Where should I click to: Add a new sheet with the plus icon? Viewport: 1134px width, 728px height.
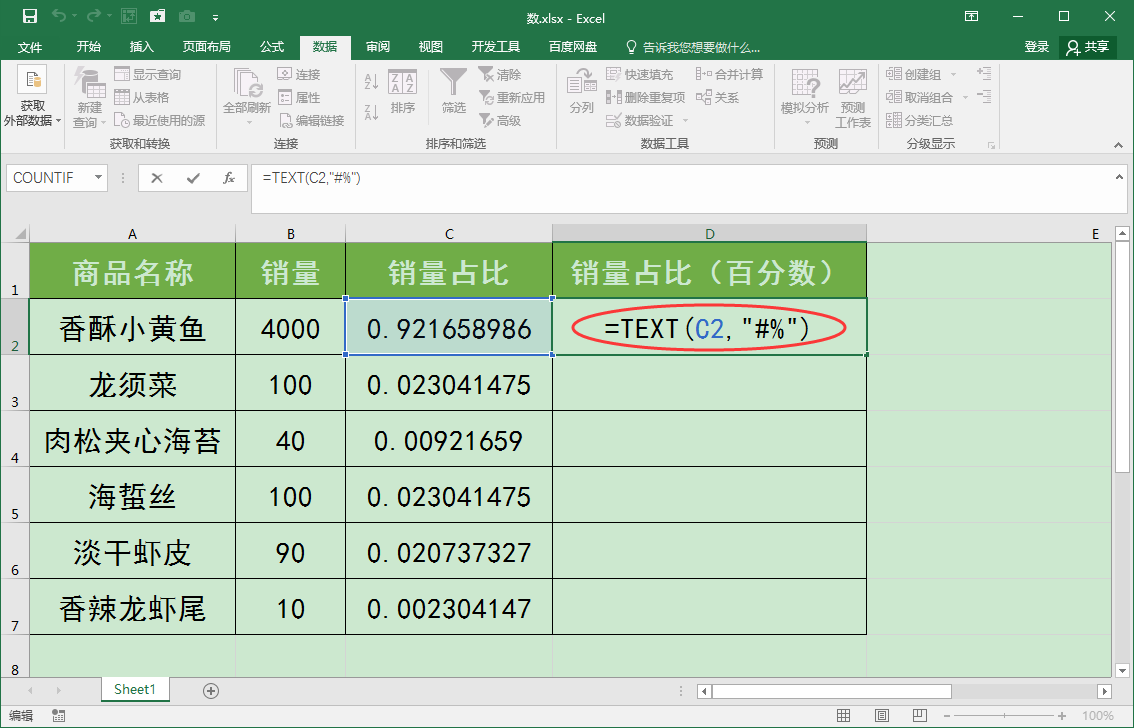tap(210, 691)
